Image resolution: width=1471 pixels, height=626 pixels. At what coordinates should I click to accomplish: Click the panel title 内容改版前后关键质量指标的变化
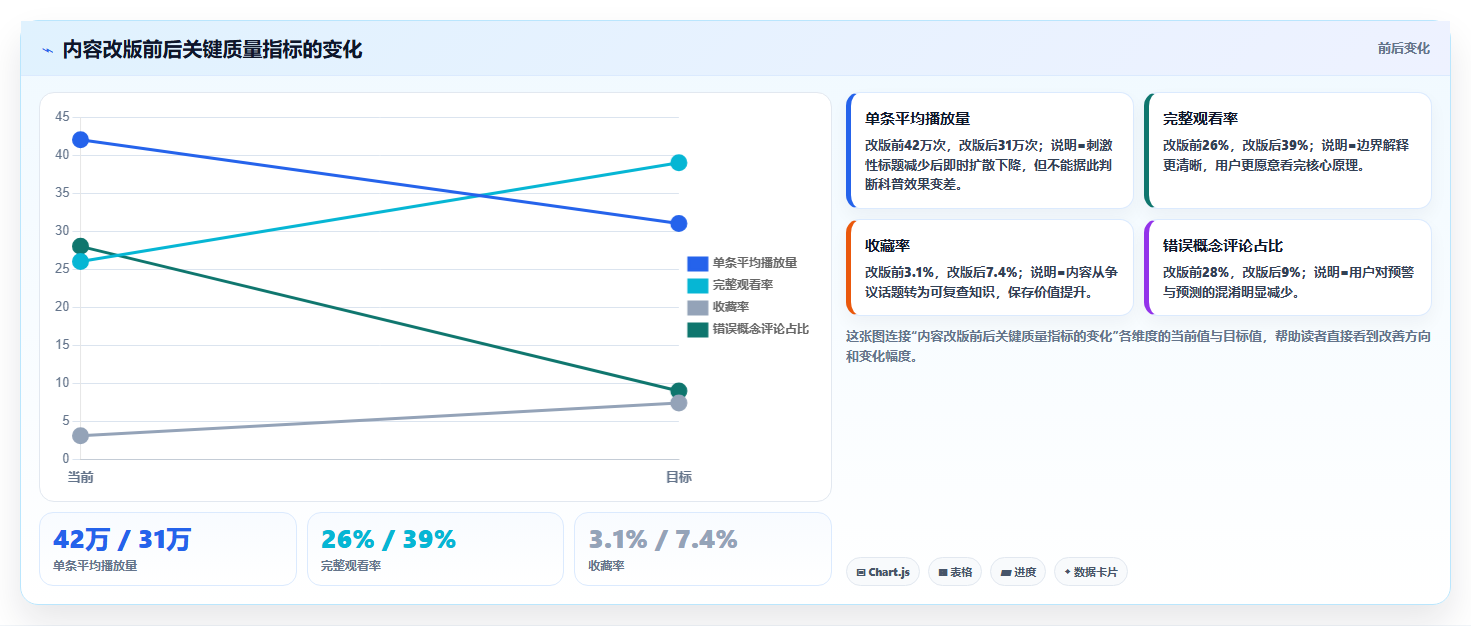coord(212,50)
